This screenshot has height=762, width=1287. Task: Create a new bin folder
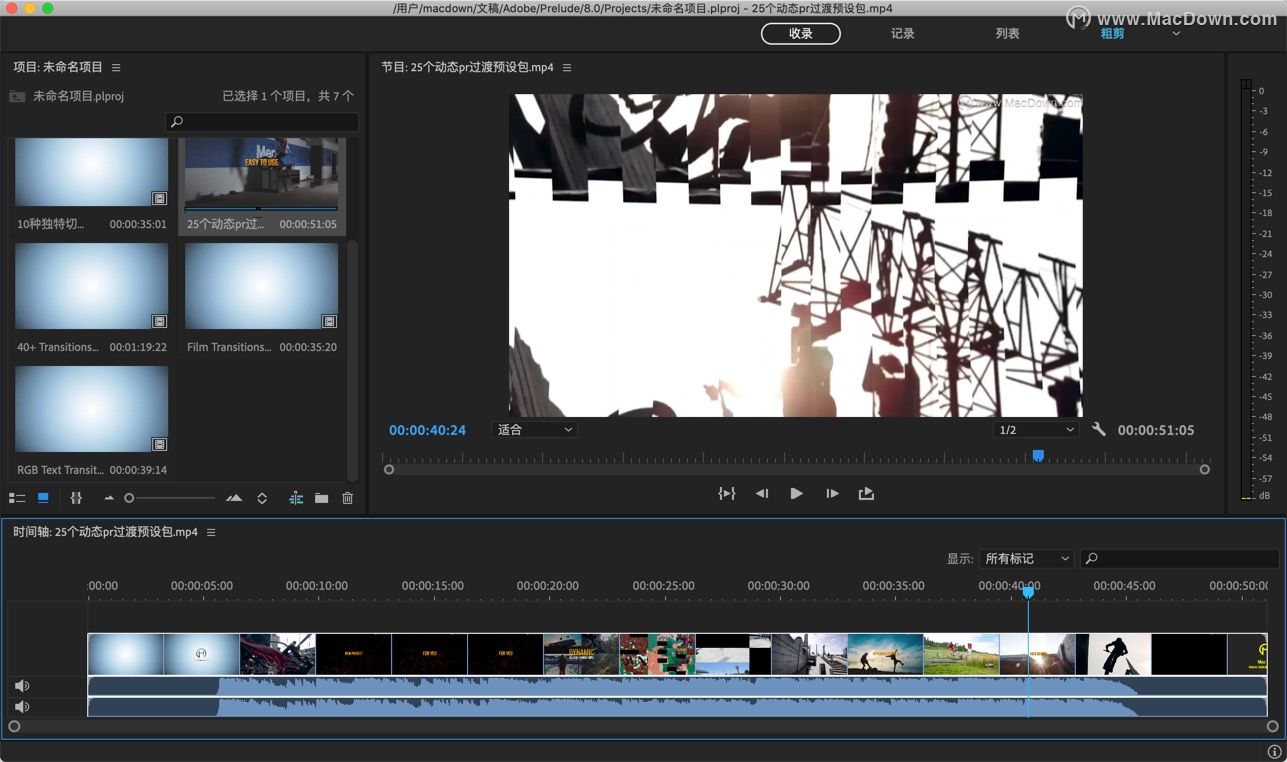(321, 498)
